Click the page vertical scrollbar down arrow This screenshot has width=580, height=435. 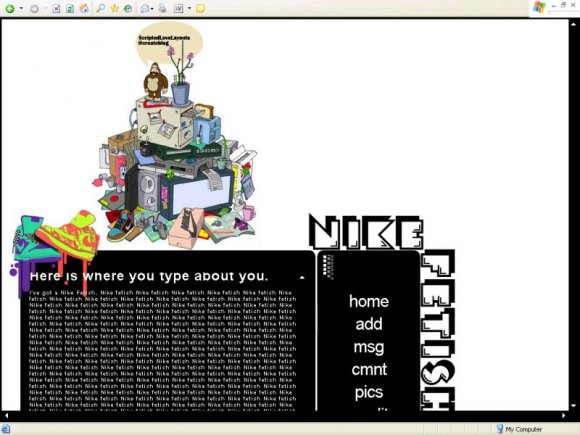click(574, 406)
